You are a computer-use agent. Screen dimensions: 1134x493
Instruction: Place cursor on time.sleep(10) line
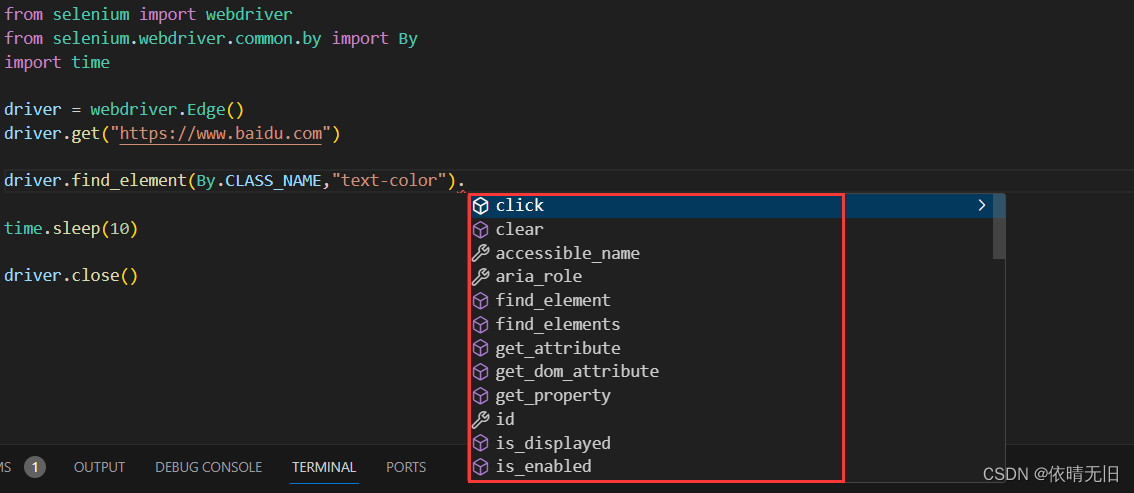[x=71, y=229]
